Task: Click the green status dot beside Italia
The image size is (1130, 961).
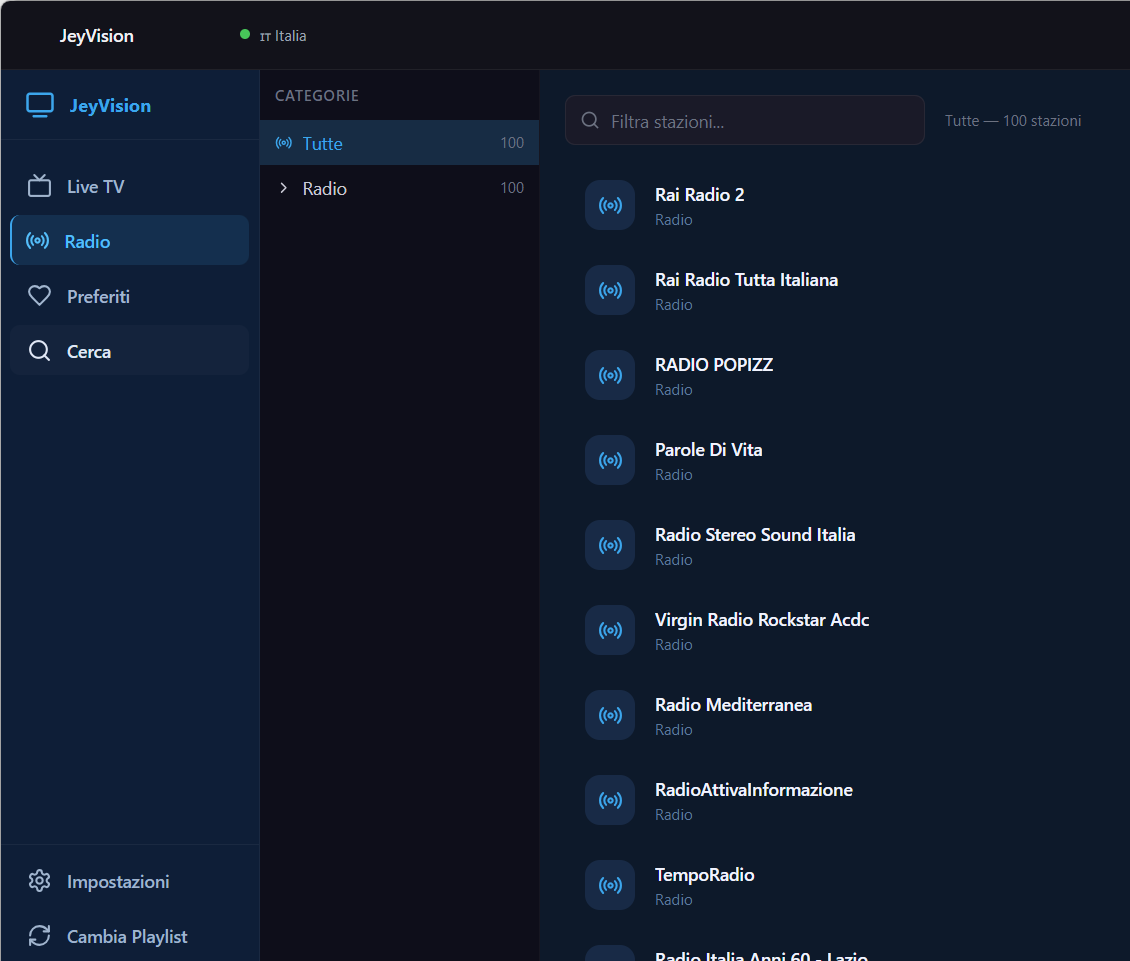Action: click(245, 34)
